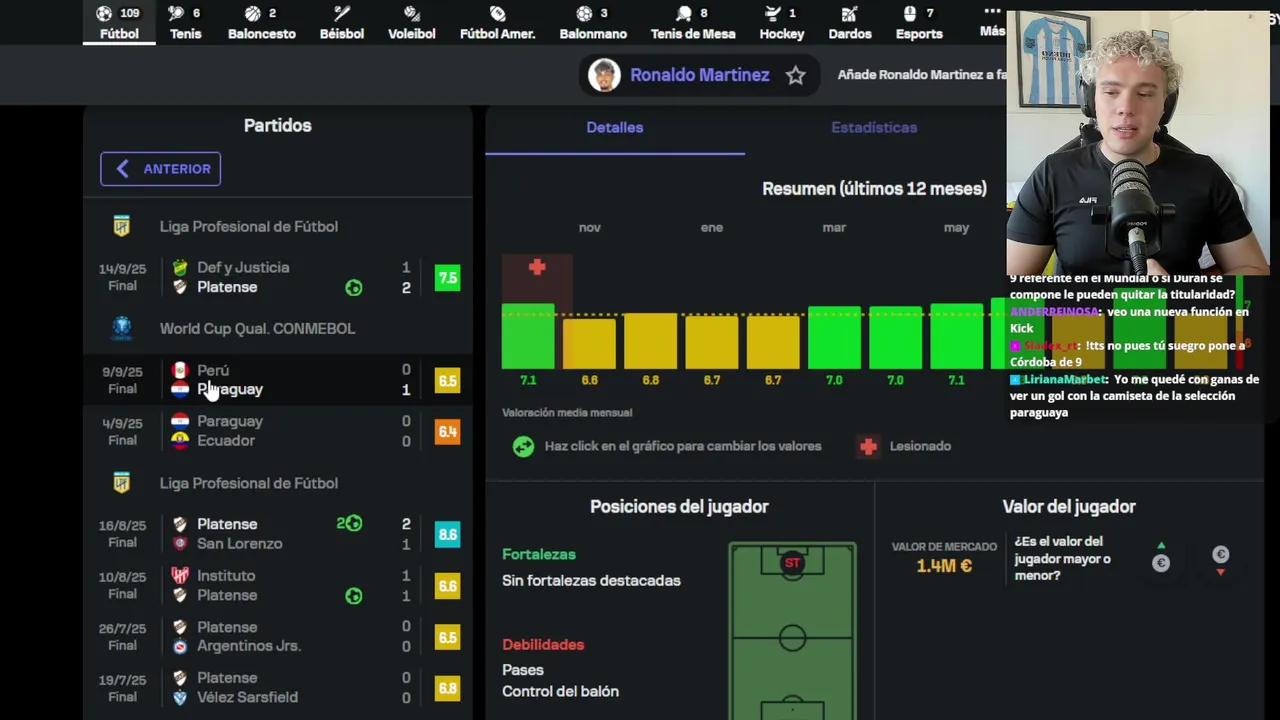Click the San Lorenzo crest icon
The width and height of the screenshot is (1280, 720).
click(180, 544)
